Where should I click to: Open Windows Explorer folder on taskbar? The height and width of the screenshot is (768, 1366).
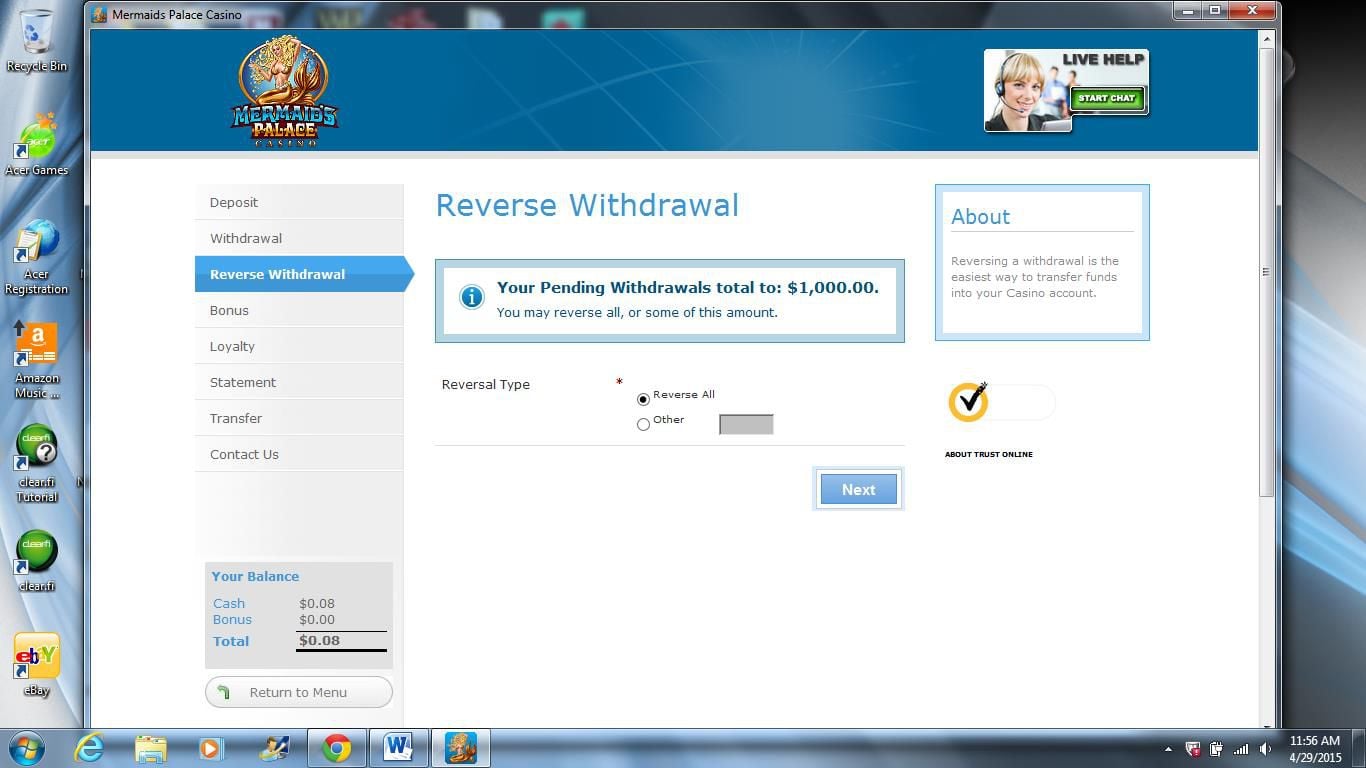point(151,748)
